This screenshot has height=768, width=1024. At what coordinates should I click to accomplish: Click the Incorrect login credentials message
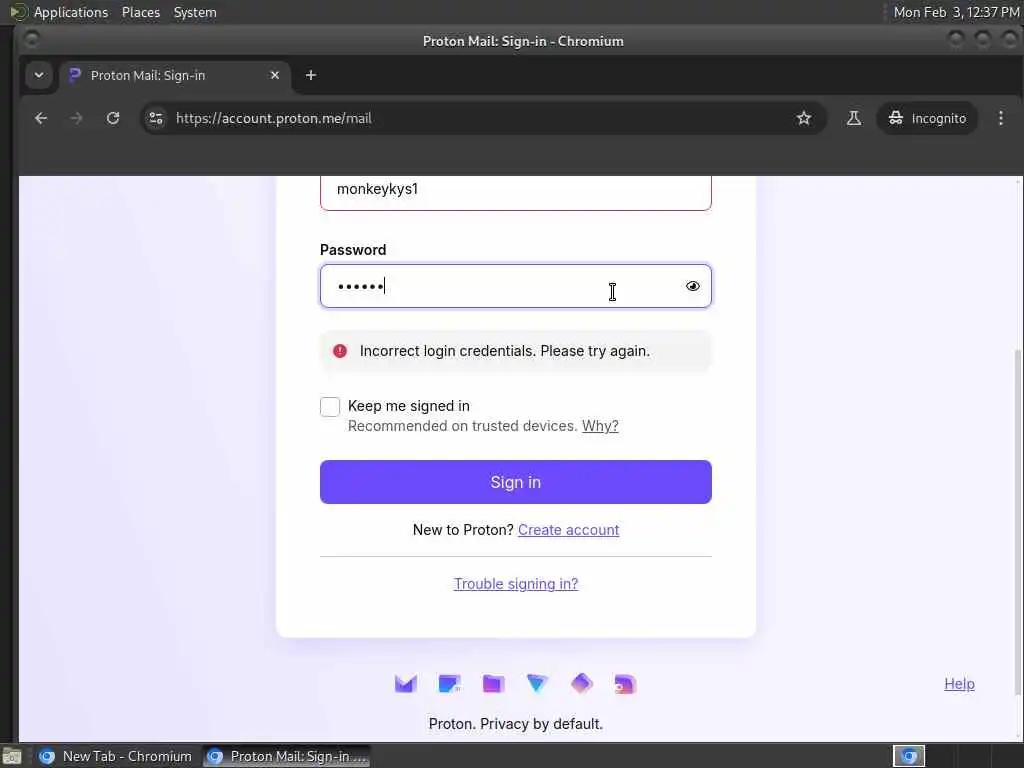504,351
